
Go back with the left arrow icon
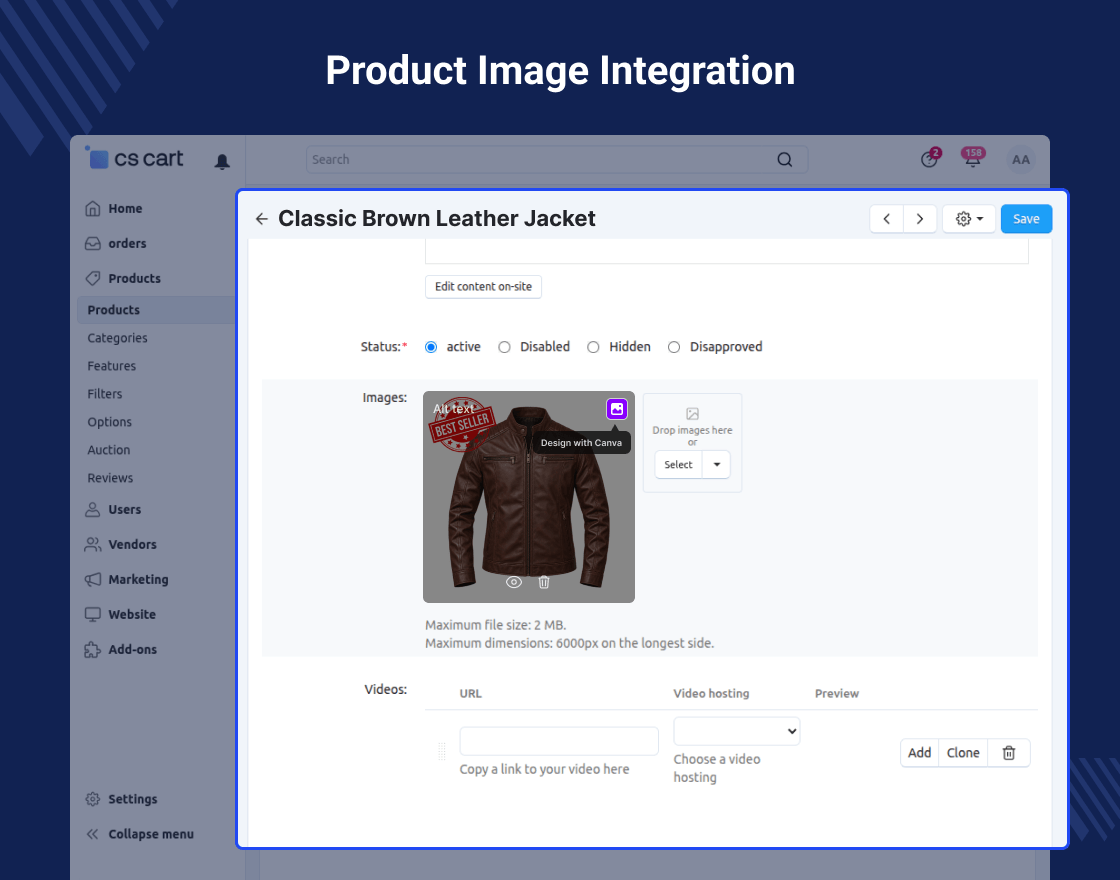[261, 219]
